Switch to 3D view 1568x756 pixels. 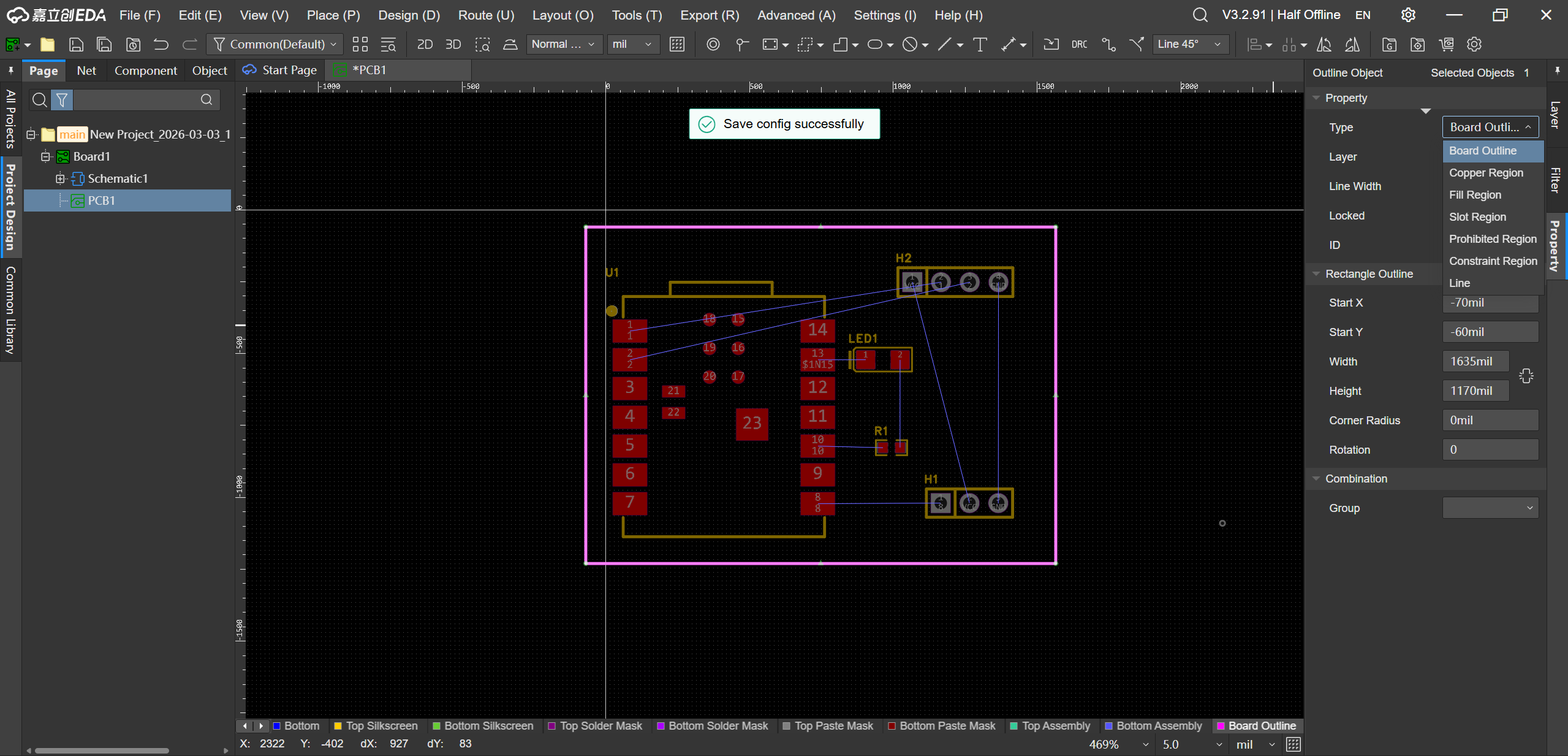tap(453, 44)
